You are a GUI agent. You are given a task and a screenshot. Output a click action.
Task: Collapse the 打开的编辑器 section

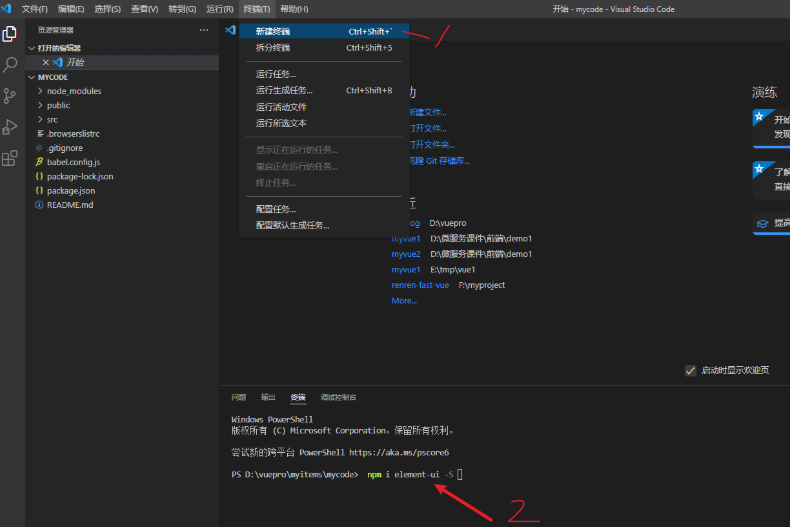(x=32, y=48)
